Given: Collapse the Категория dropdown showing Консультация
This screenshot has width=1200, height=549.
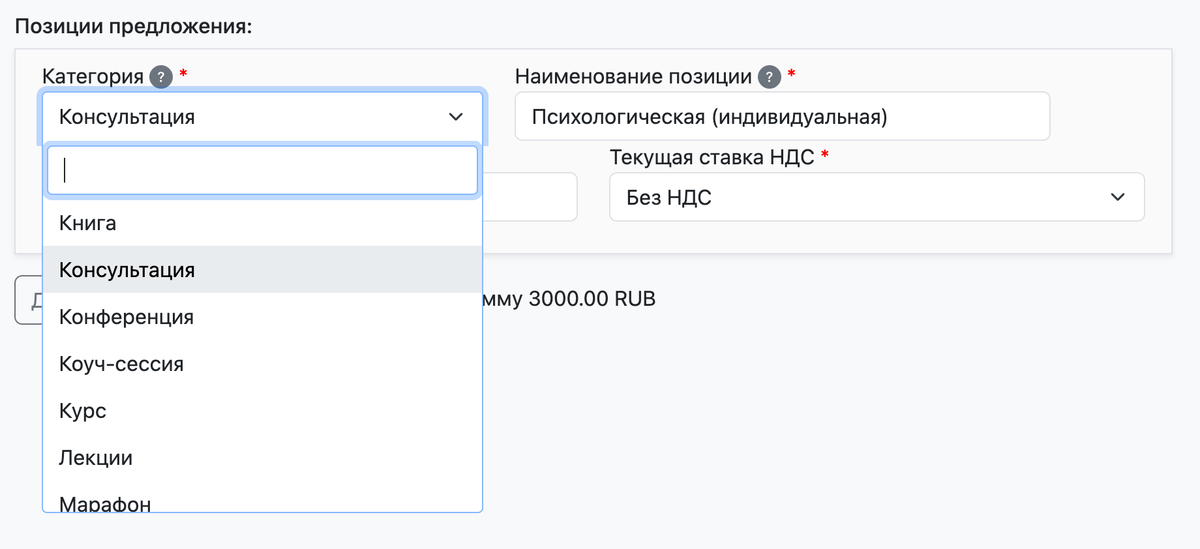Looking at the screenshot, I should pyautogui.click(x=262, y=117).
